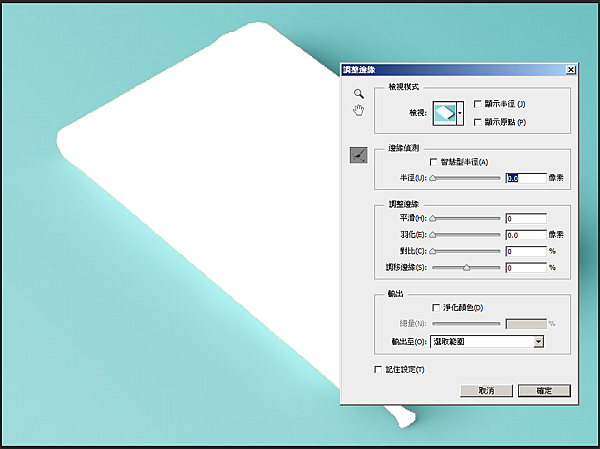The width and height of the screenshot is (600, 449).
Task: Click the 確定 OK button
Action: (x=544, y=390)
